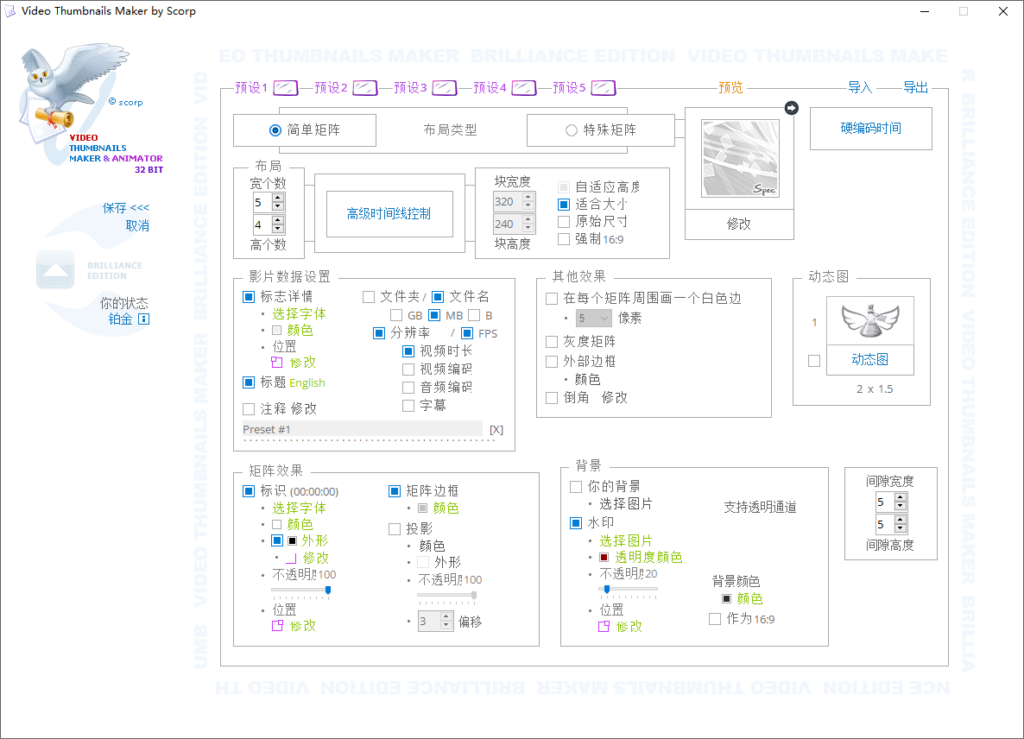Click 选择图片 under 水印
The image size is (1024, 739).
point(626,541)
